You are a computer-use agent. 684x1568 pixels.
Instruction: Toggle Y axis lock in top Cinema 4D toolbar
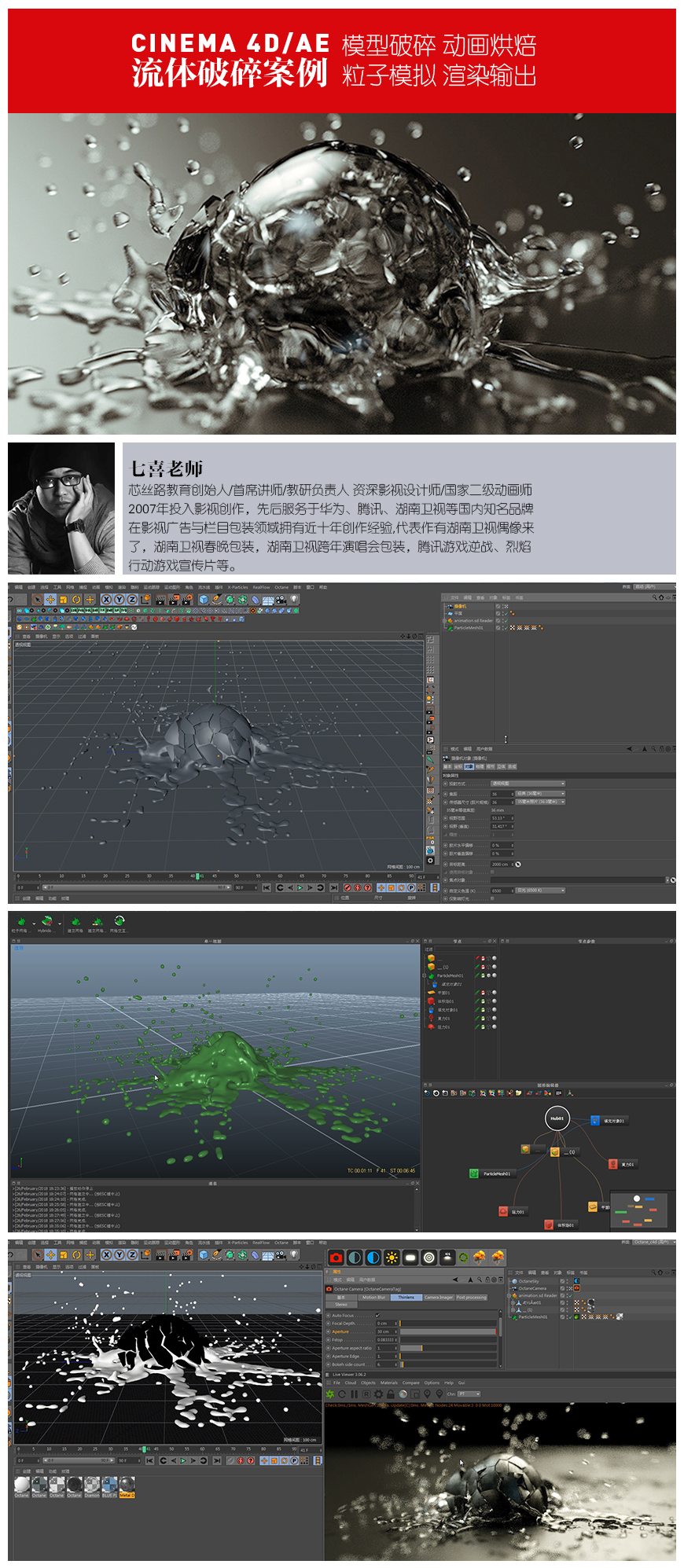(119, 599)
